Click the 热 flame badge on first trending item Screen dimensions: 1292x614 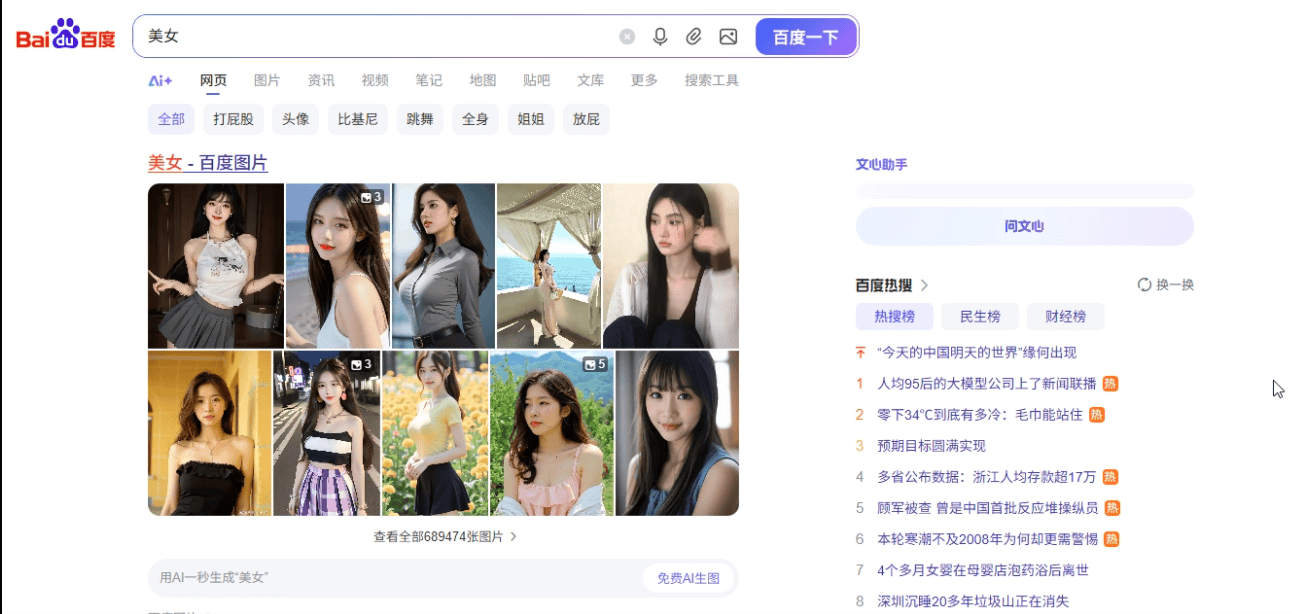(1112, 383)
